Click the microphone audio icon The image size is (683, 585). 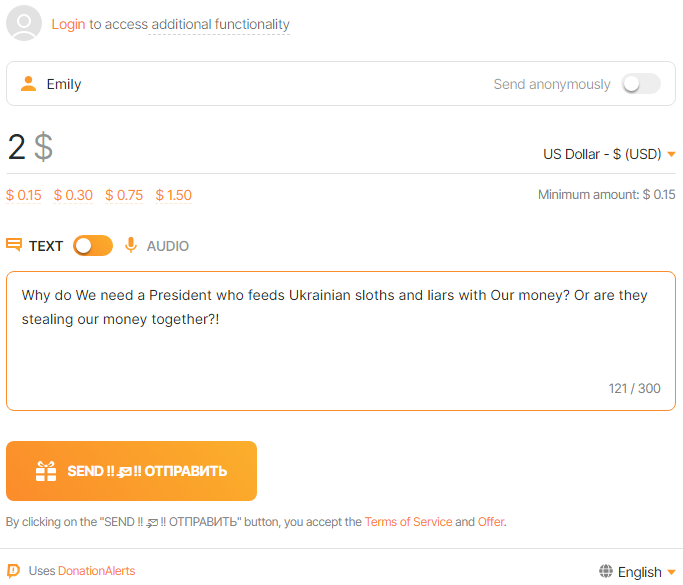[x=131, y=245]
